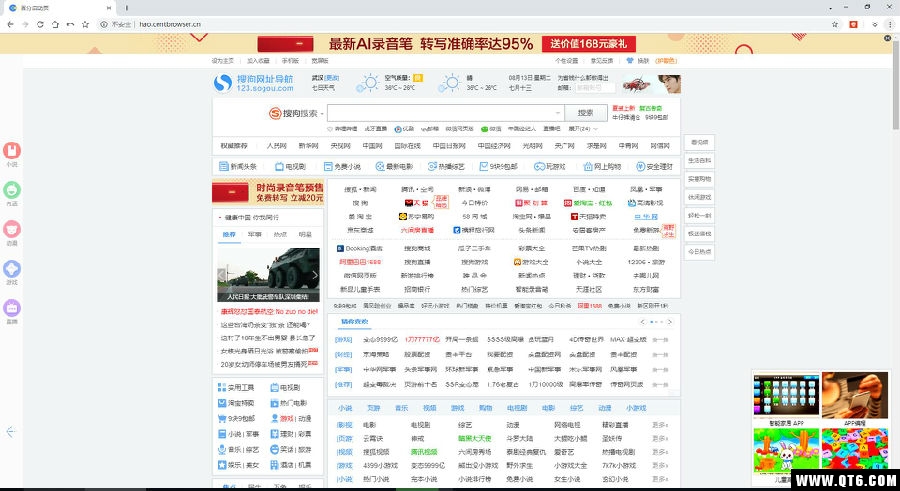
Task: Open the 直播 icon in left sidebar
Action: (12, 308)
